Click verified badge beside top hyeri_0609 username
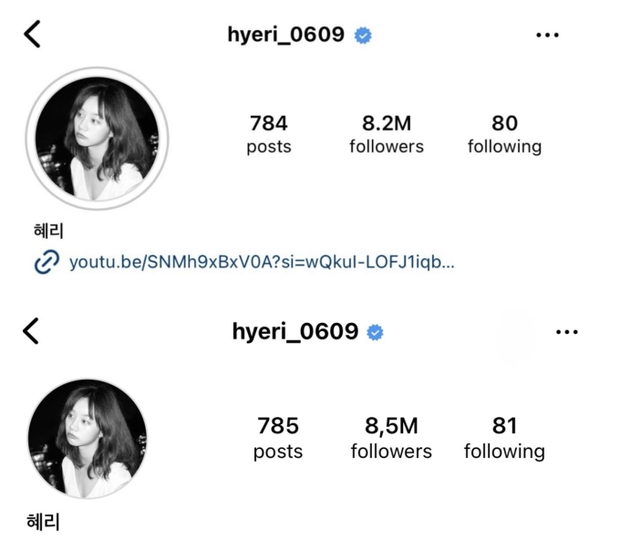This screenshot has height=541, width=620. [x=363, y=36]
